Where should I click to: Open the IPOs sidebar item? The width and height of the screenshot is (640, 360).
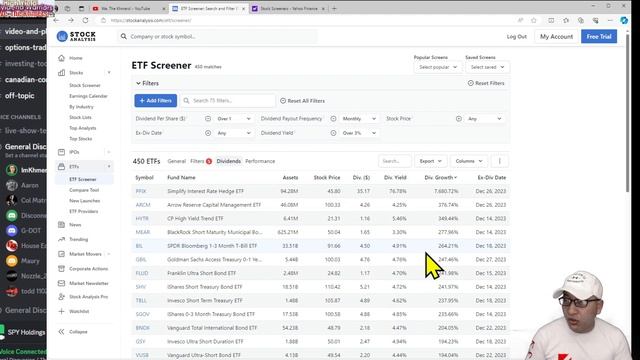pyautogui.click(x=74, y=152)
